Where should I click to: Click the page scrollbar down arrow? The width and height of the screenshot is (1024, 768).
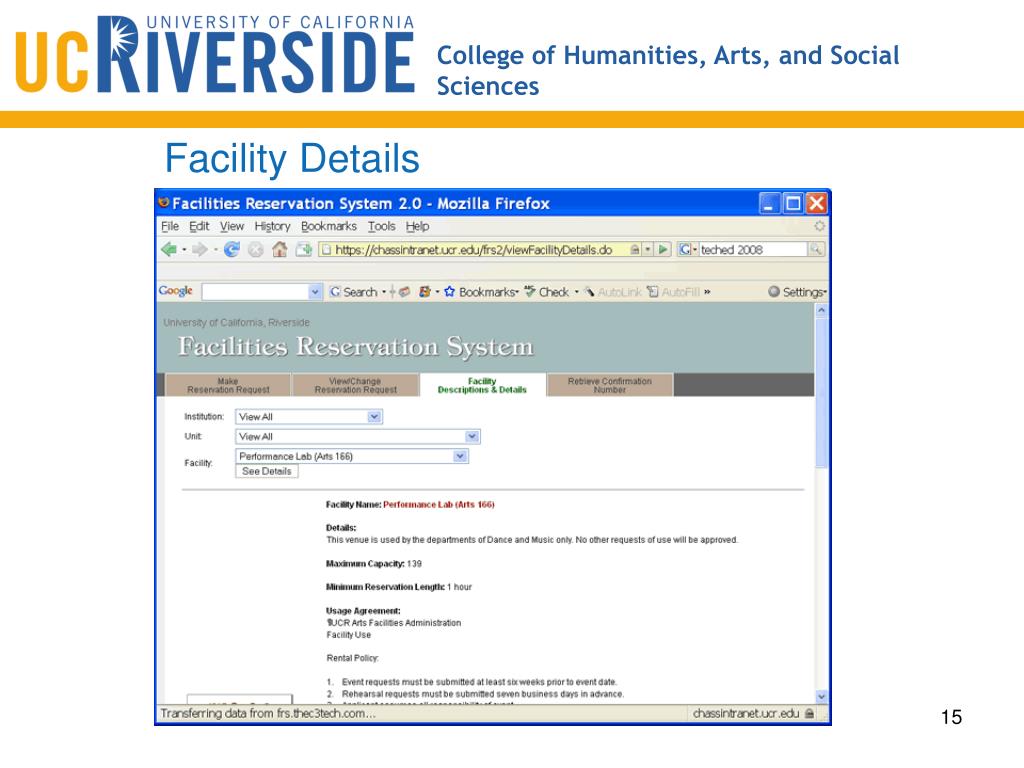(822, 697)
